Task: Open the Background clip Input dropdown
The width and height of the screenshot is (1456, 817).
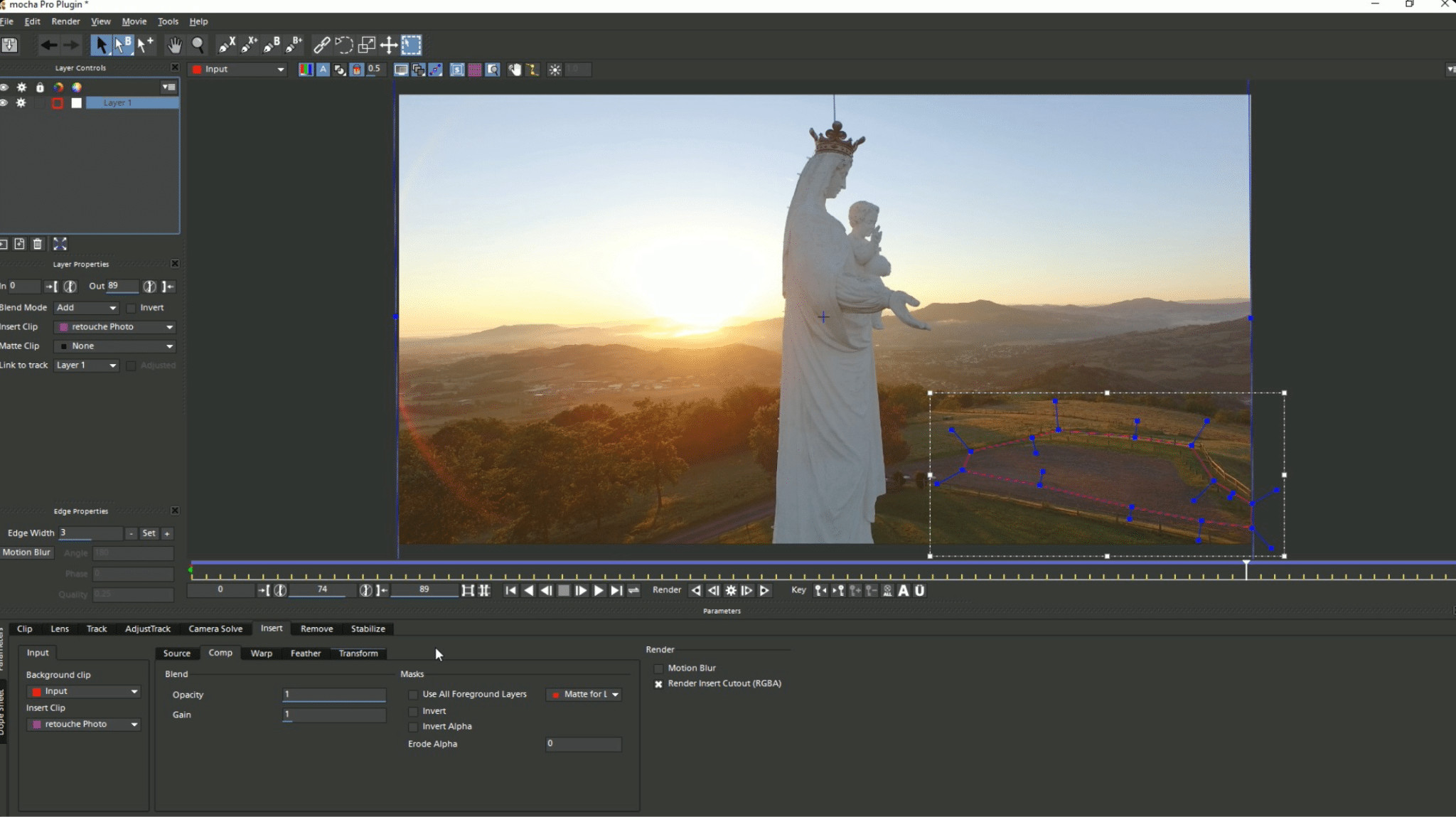Action: point(84,692)
